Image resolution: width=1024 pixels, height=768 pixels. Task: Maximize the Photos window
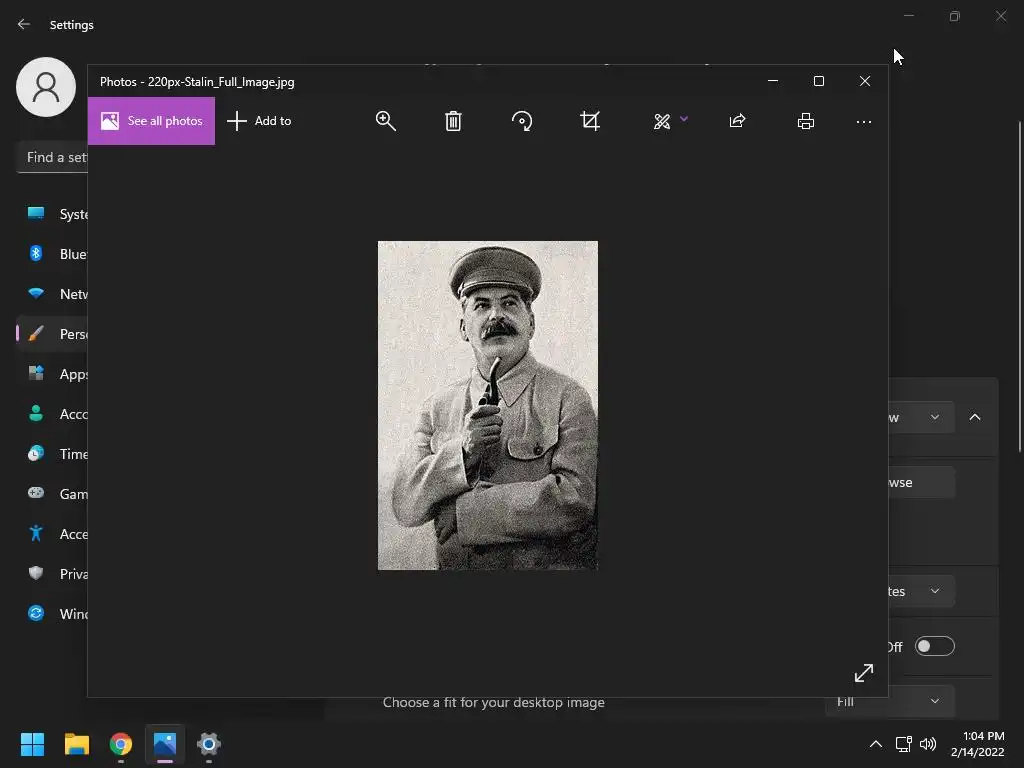[x=818, y=81]
